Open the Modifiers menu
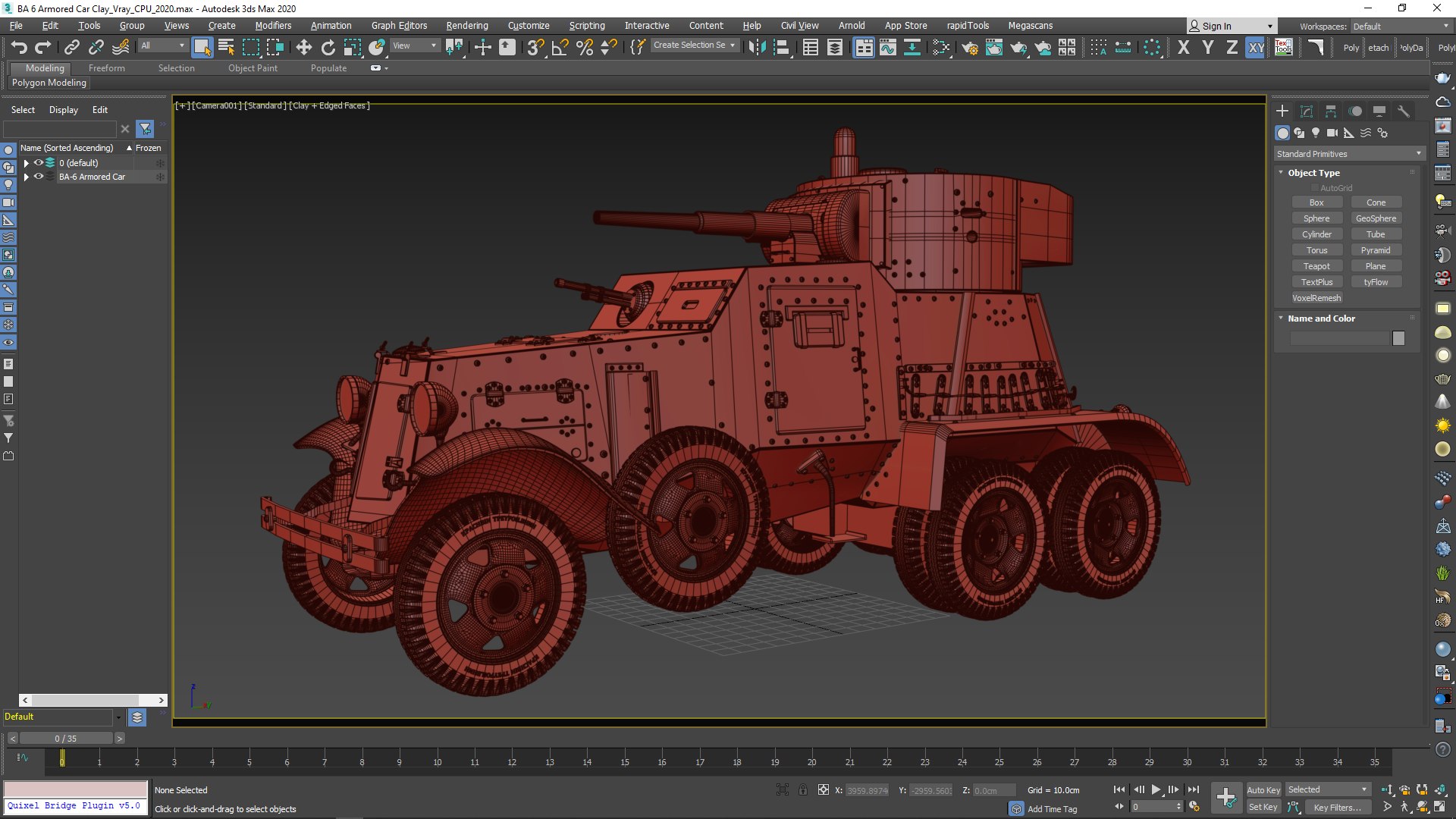 273,26
